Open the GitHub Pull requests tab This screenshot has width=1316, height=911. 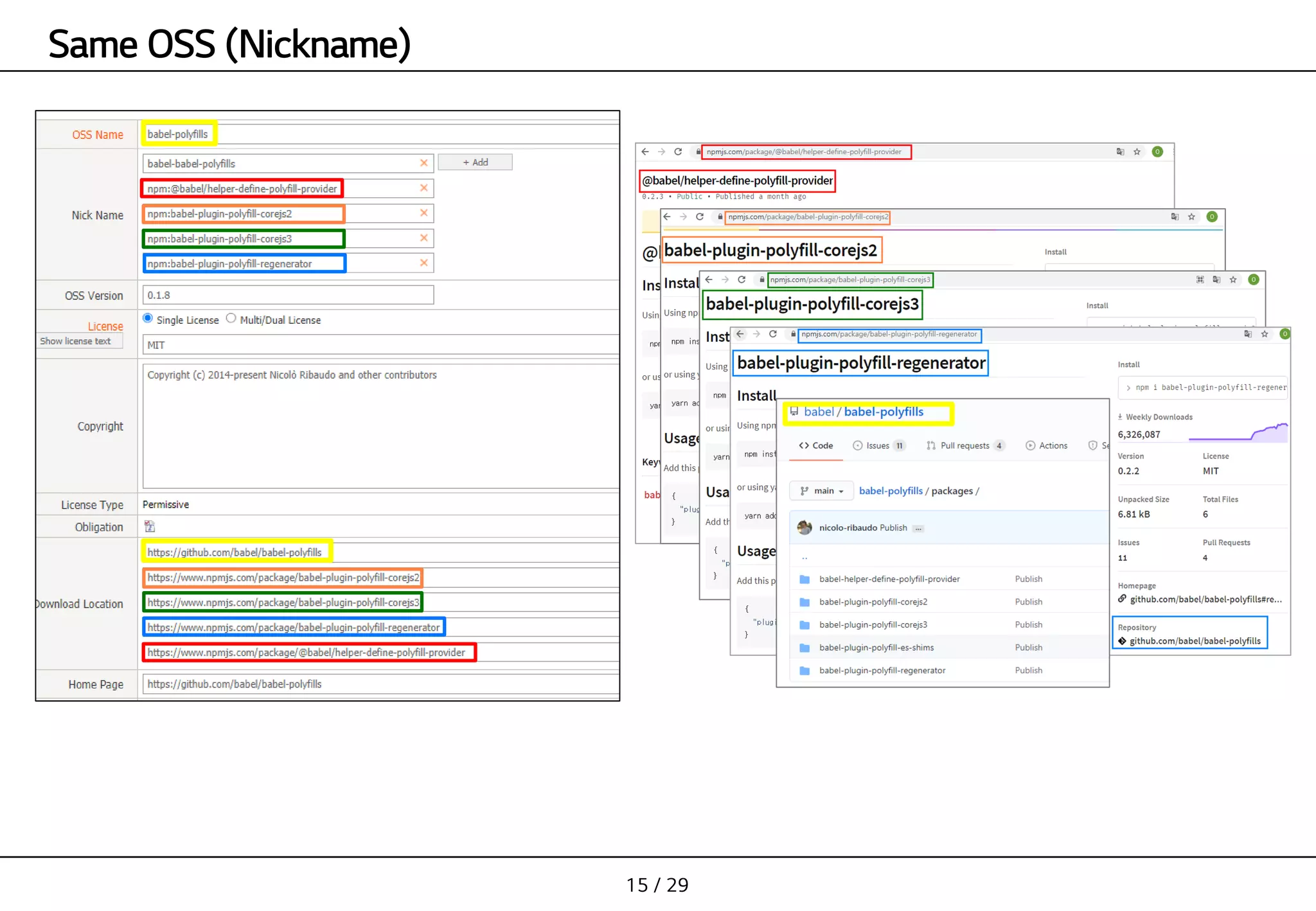(965, 445)
